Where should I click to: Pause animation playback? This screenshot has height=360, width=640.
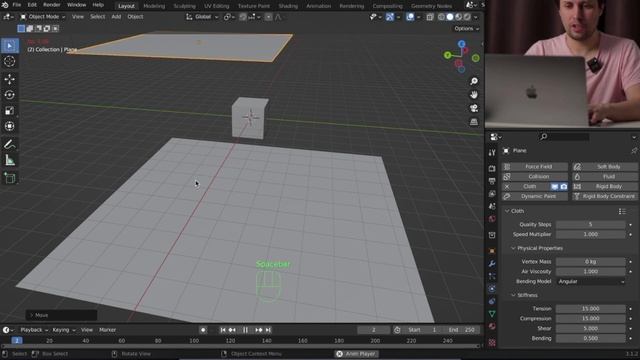coord(245,330)
